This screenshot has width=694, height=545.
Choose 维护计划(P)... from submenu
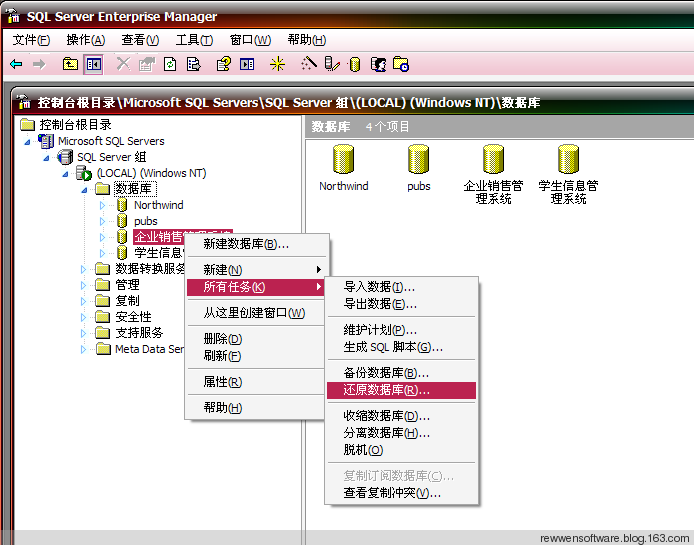(x=401, y=330)
